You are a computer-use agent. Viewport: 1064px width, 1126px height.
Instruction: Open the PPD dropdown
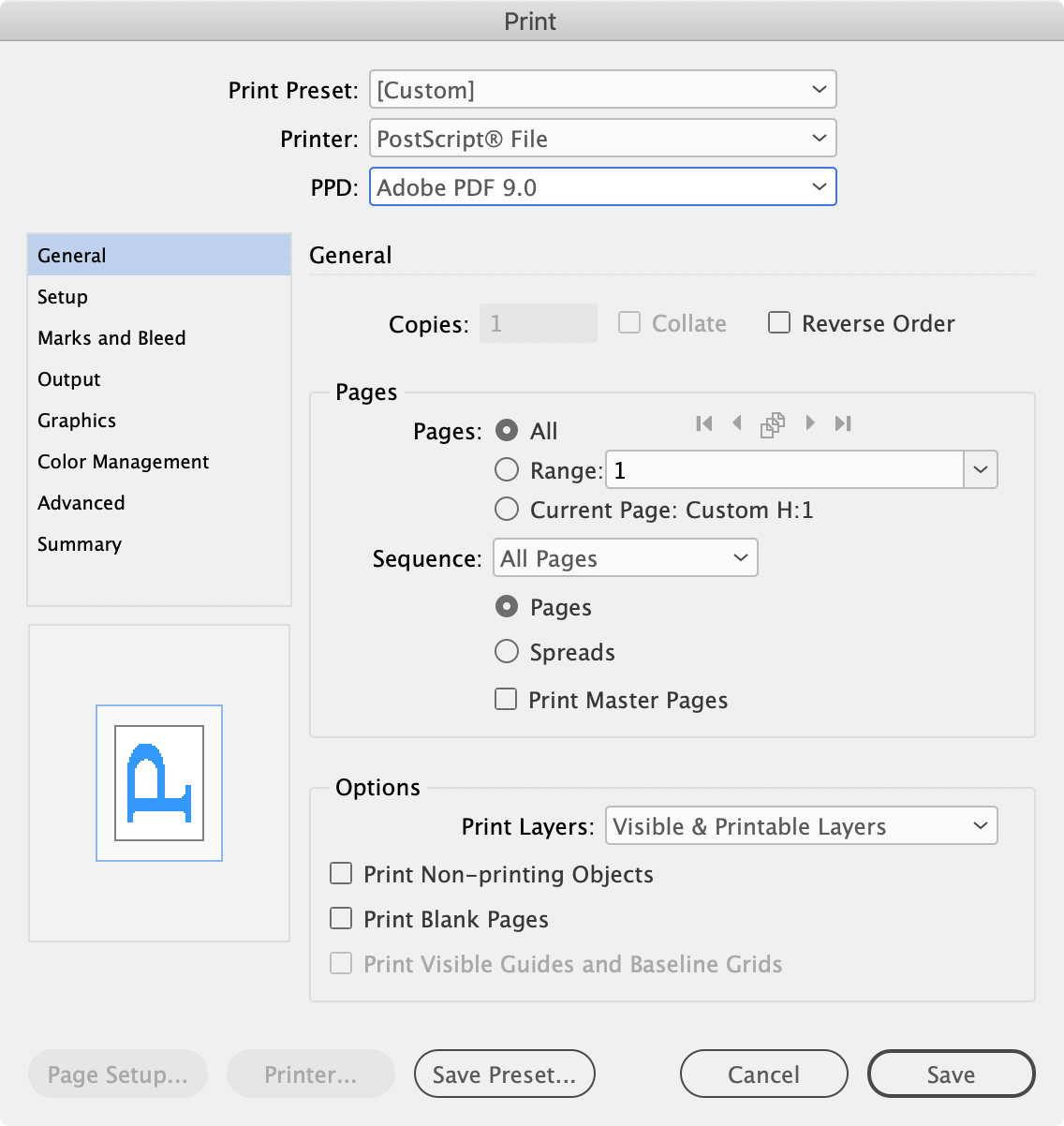pyautogui.click(x=602, y=186)
